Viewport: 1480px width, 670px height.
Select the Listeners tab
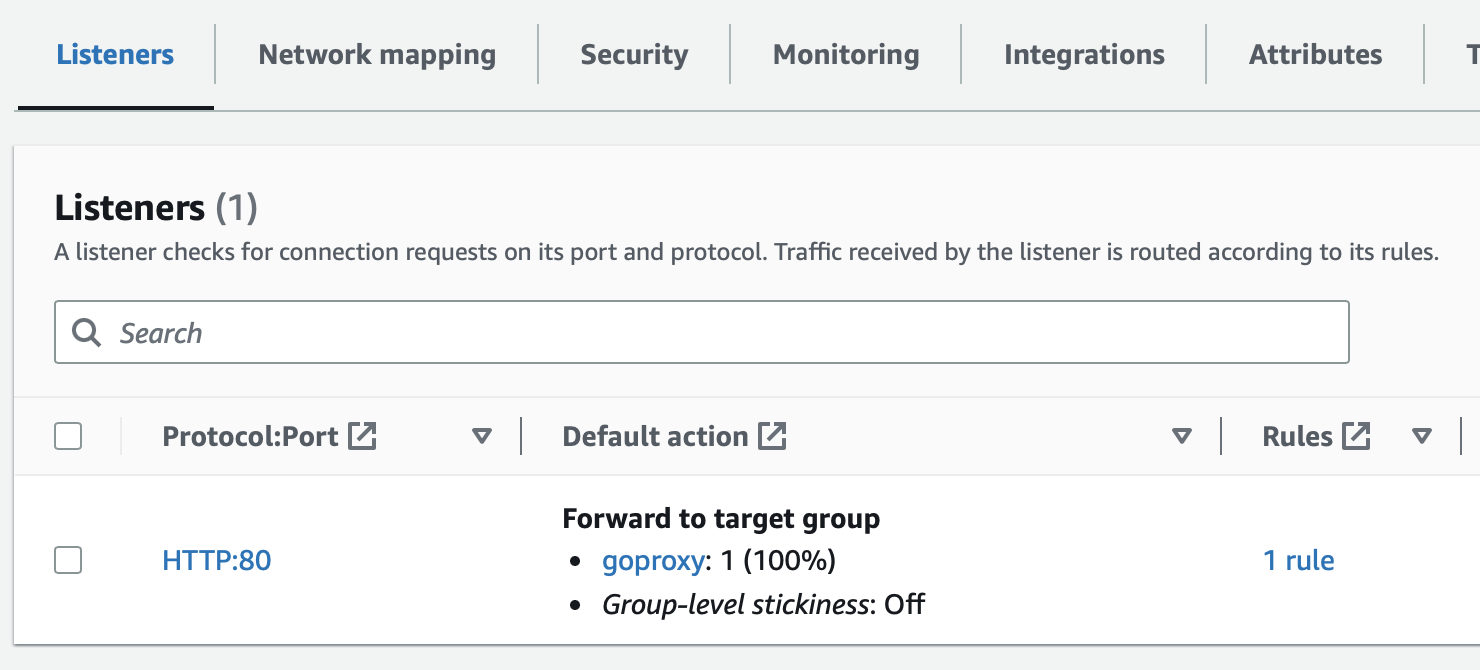coord(115,54)
